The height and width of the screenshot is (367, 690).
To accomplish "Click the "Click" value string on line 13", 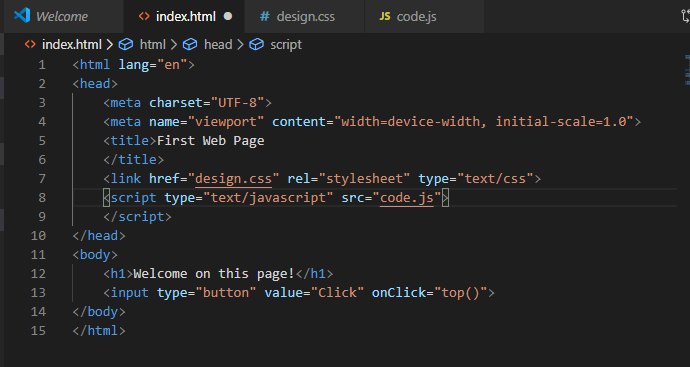I will 338,292.
